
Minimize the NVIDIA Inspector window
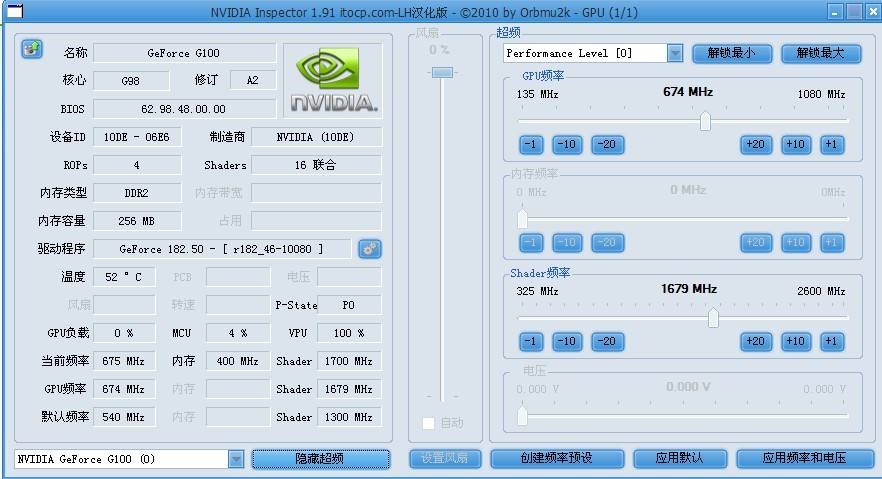coord(835,11)
